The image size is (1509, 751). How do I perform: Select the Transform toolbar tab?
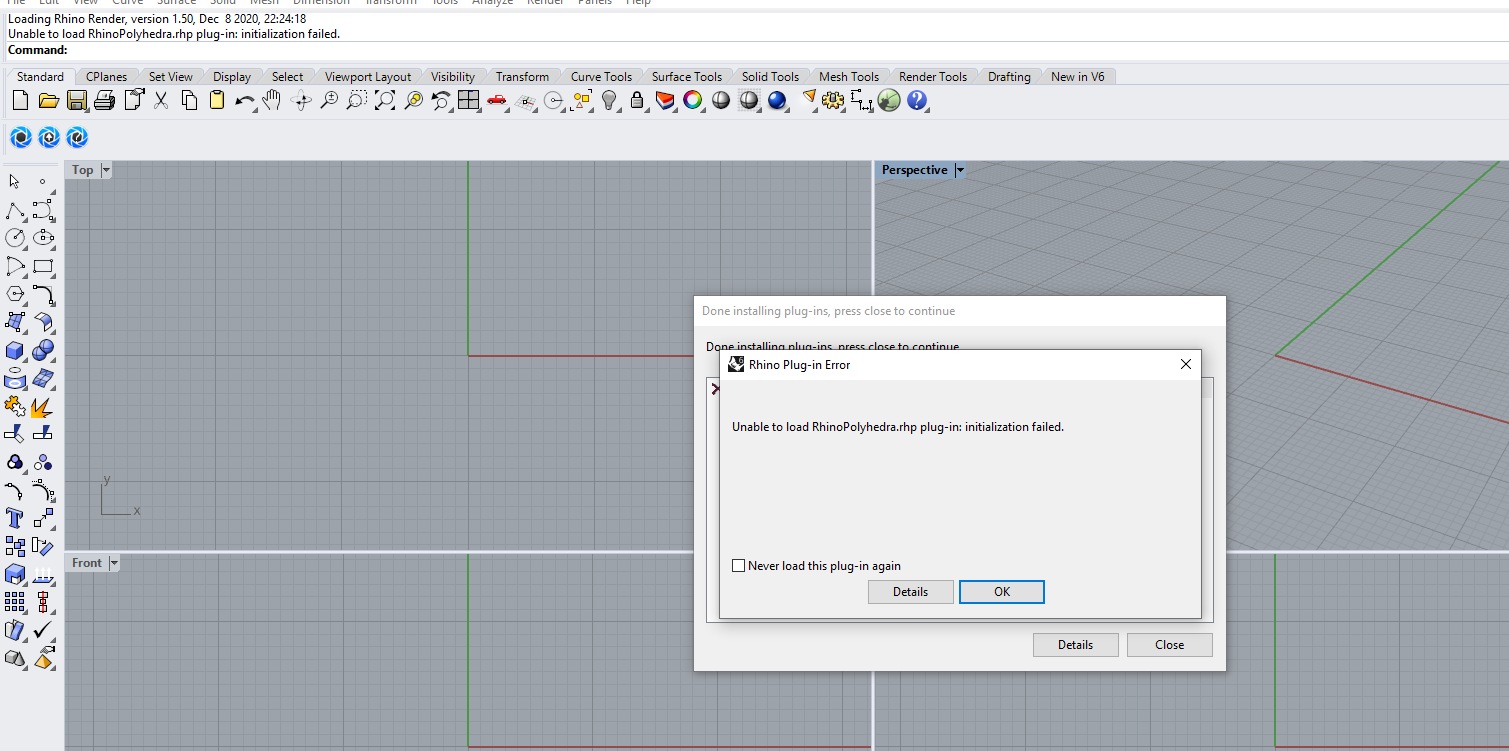click(x=522, y=77)
